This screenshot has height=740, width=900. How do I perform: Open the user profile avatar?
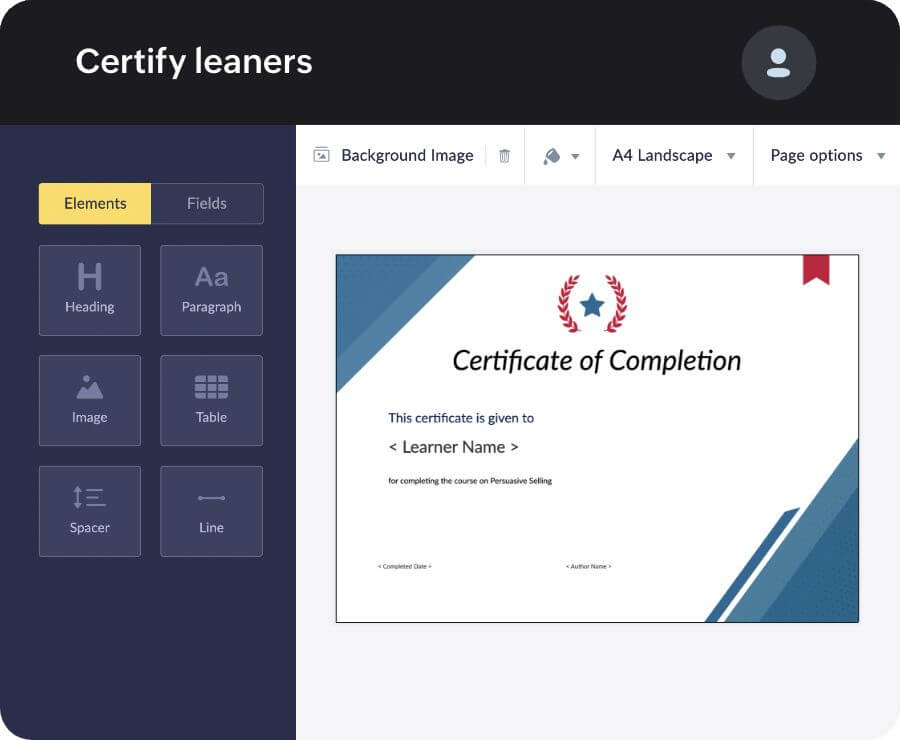point(779,62)
